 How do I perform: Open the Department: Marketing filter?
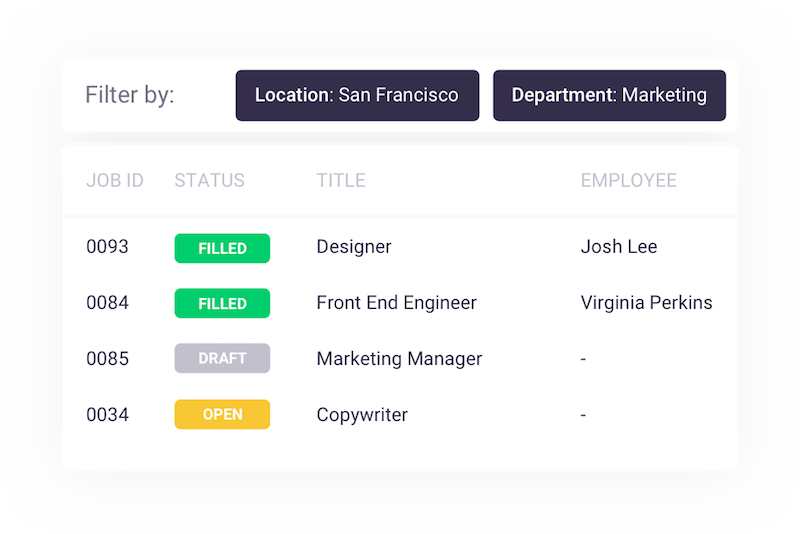pos(609,96)
